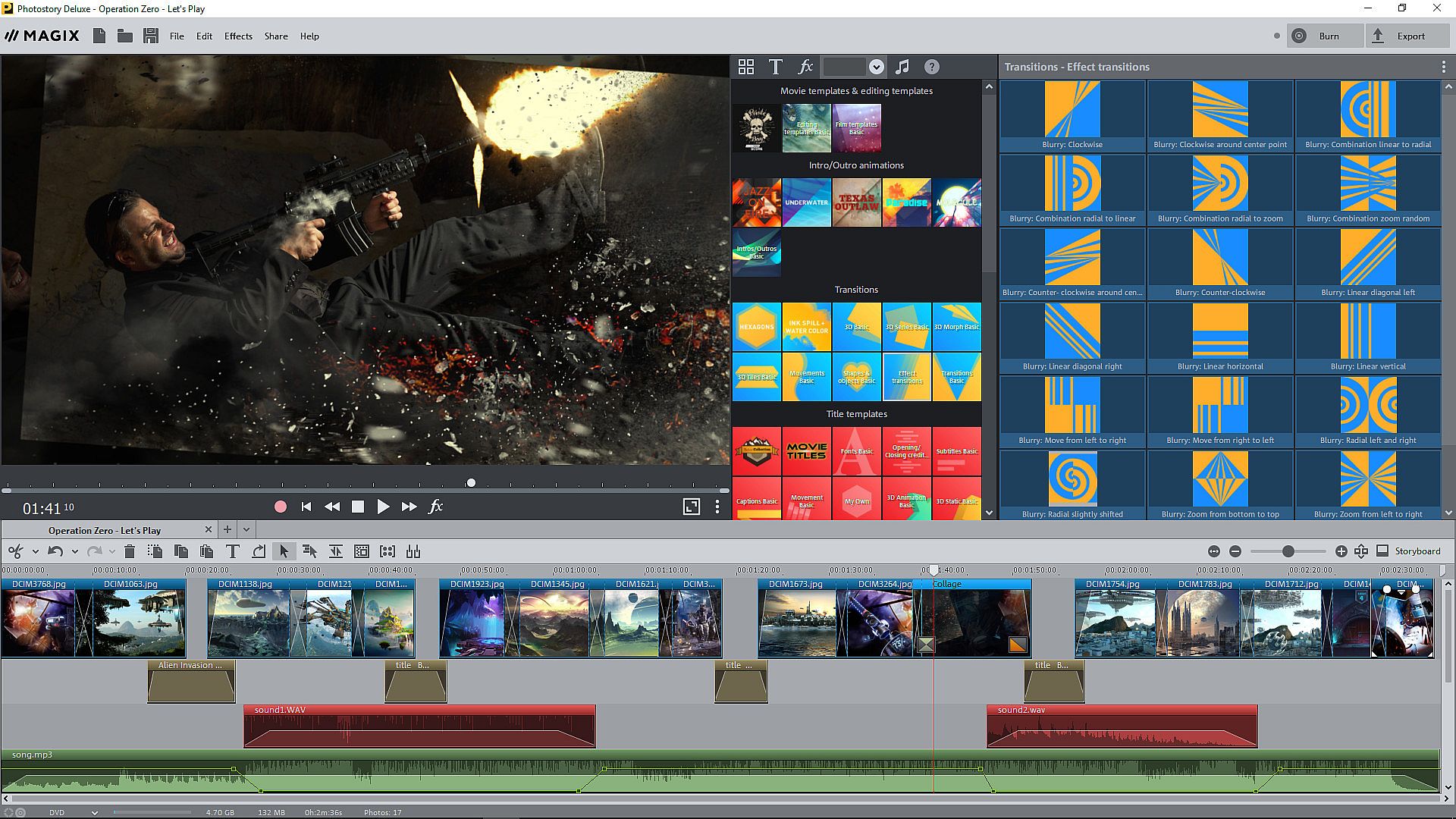Click the Burn button

pos(1327,36)
